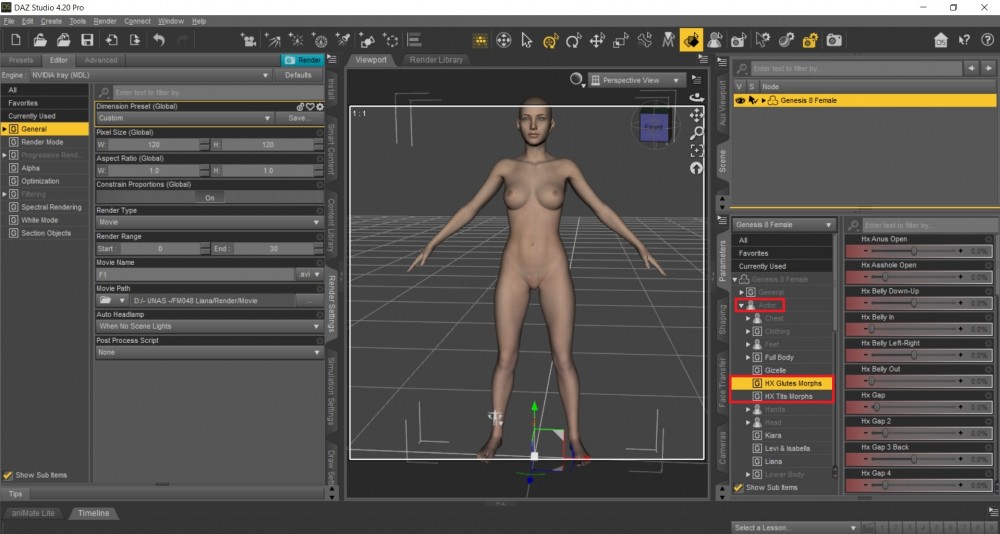1000x534 pixels.
Task: Open the .avi file format dropdown
Action: pos(309,274)
